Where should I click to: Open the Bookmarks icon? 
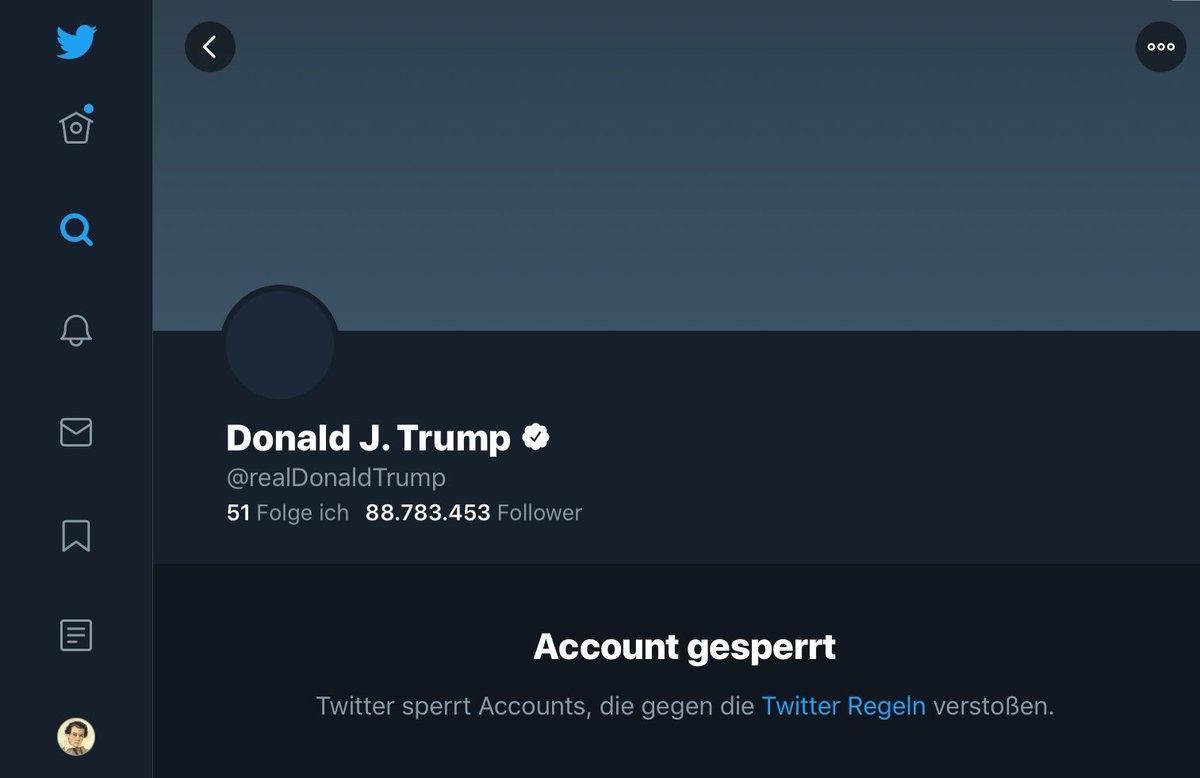point(76,535)
